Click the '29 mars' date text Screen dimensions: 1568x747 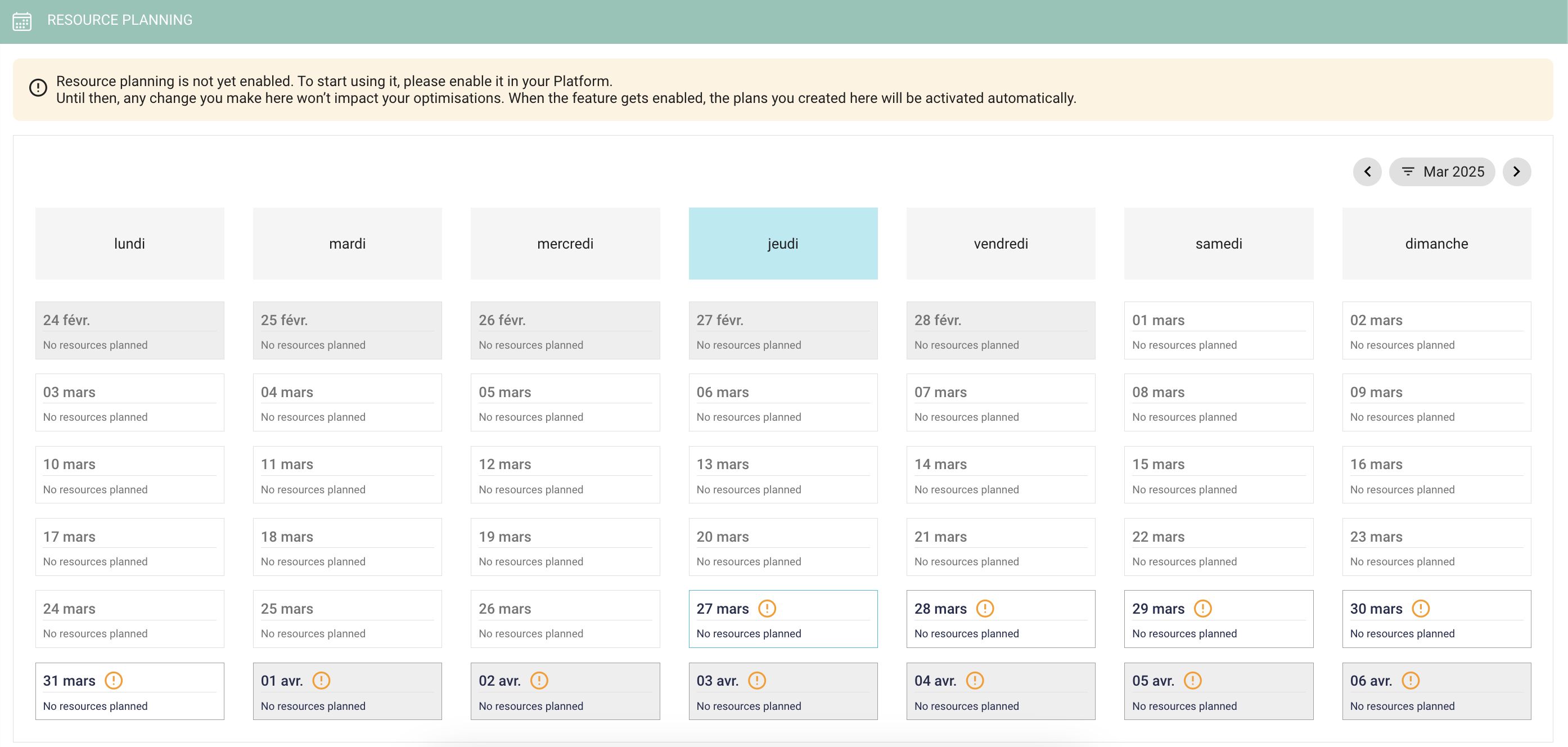point(1159,609)
